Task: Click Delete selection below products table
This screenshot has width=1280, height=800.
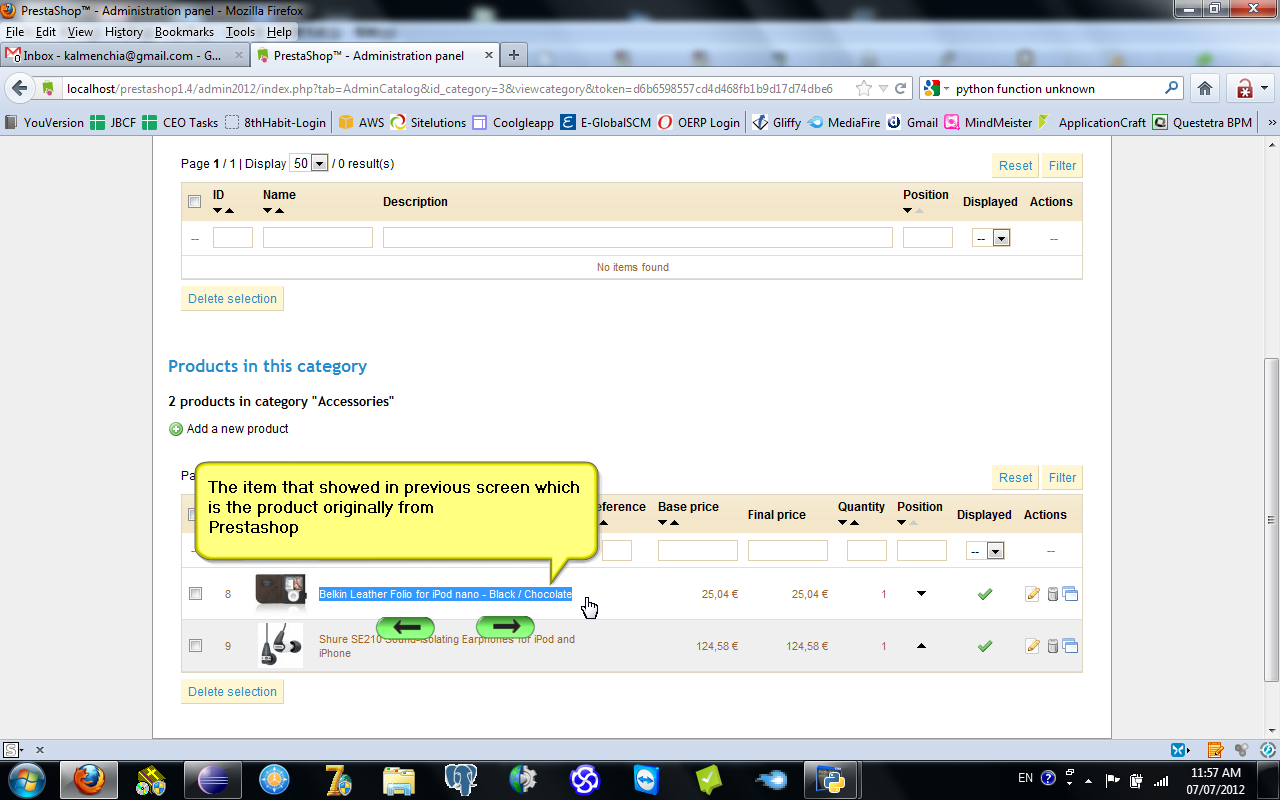Action: [232, 692]
